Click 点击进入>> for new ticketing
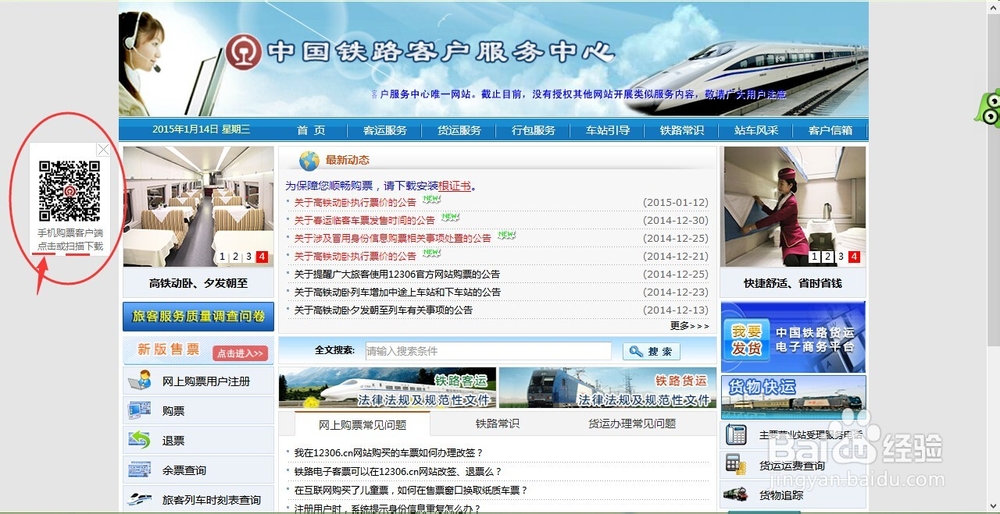This screenshot has width=1000, height=514. pyautogui.click(x=240, y=353)
